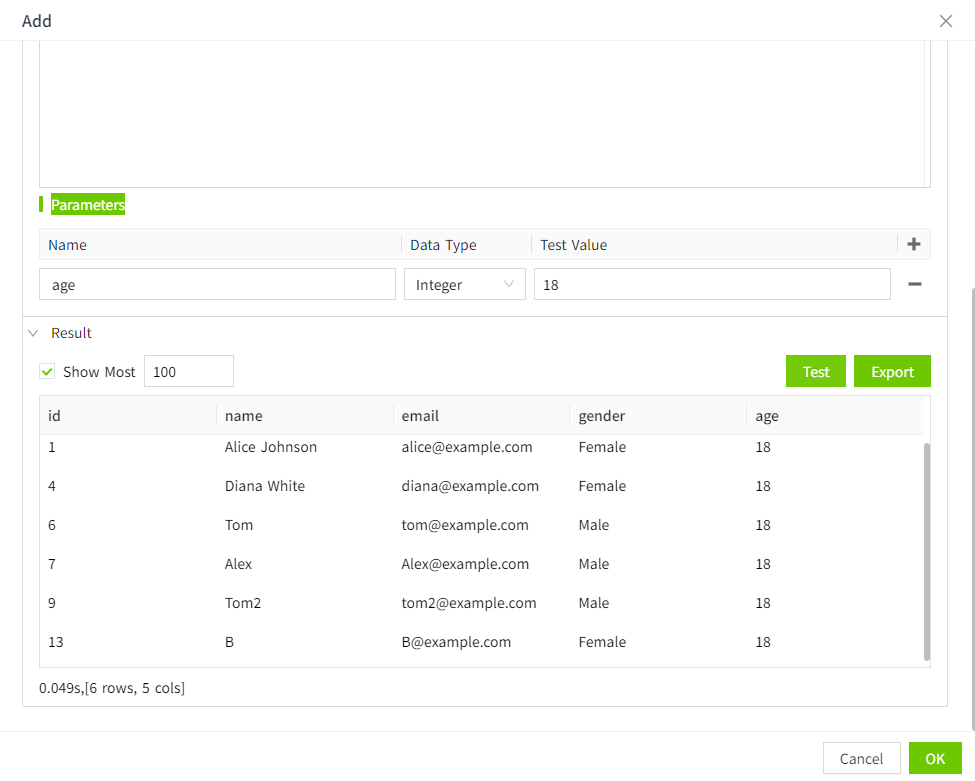Close the Add dialog
This screenshot has width=975, height=781.
coord(945,21)
